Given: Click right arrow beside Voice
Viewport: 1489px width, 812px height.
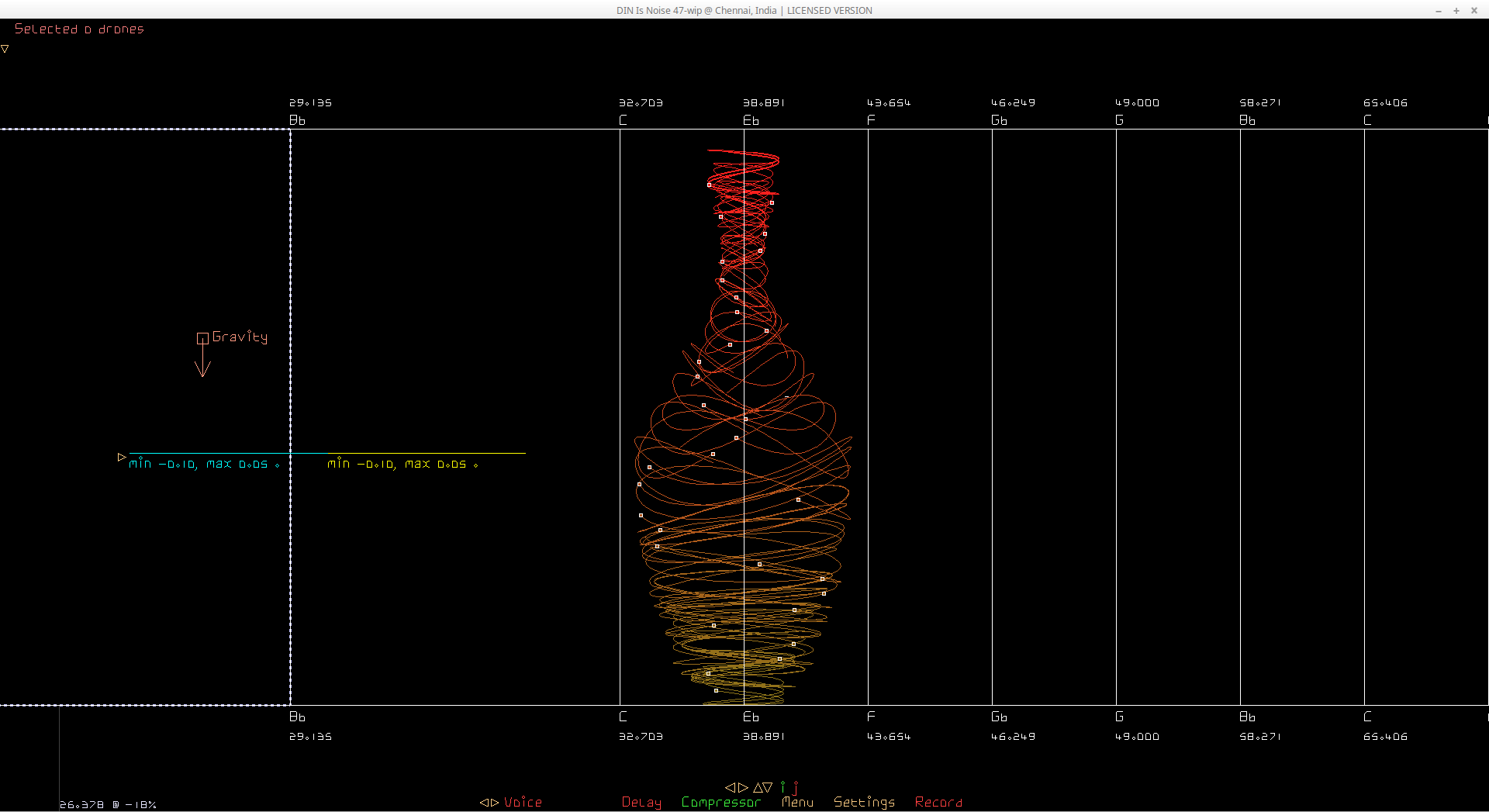Looking at the screenshot, I should click(495, 803).
